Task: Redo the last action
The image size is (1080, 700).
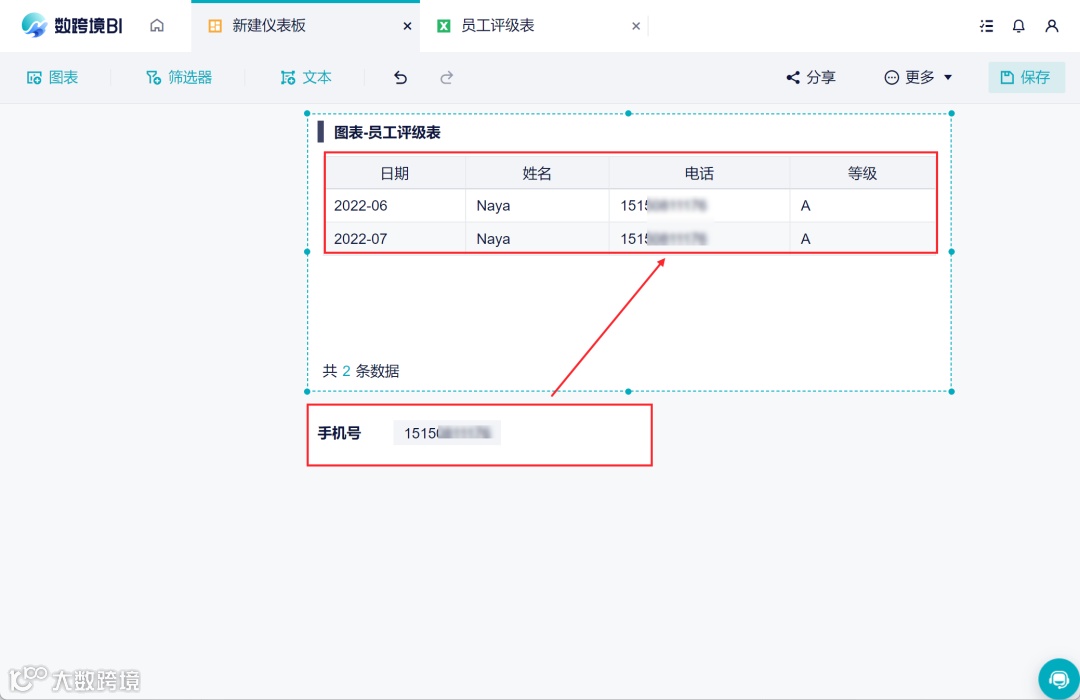Action: click(447, 77)
